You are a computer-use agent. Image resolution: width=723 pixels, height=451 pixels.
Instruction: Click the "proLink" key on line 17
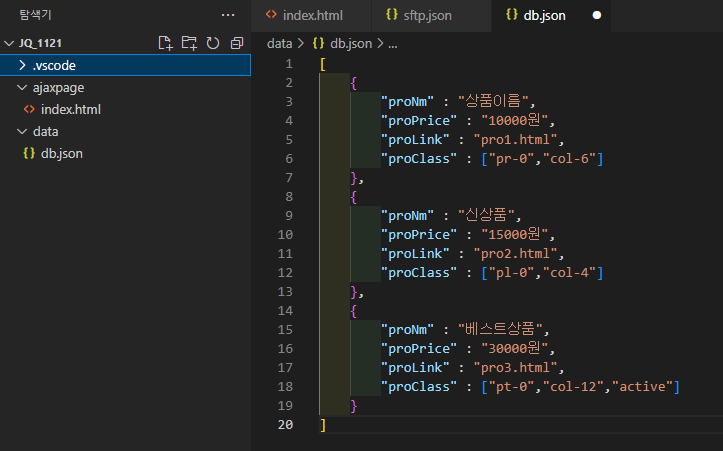[415, 368]
